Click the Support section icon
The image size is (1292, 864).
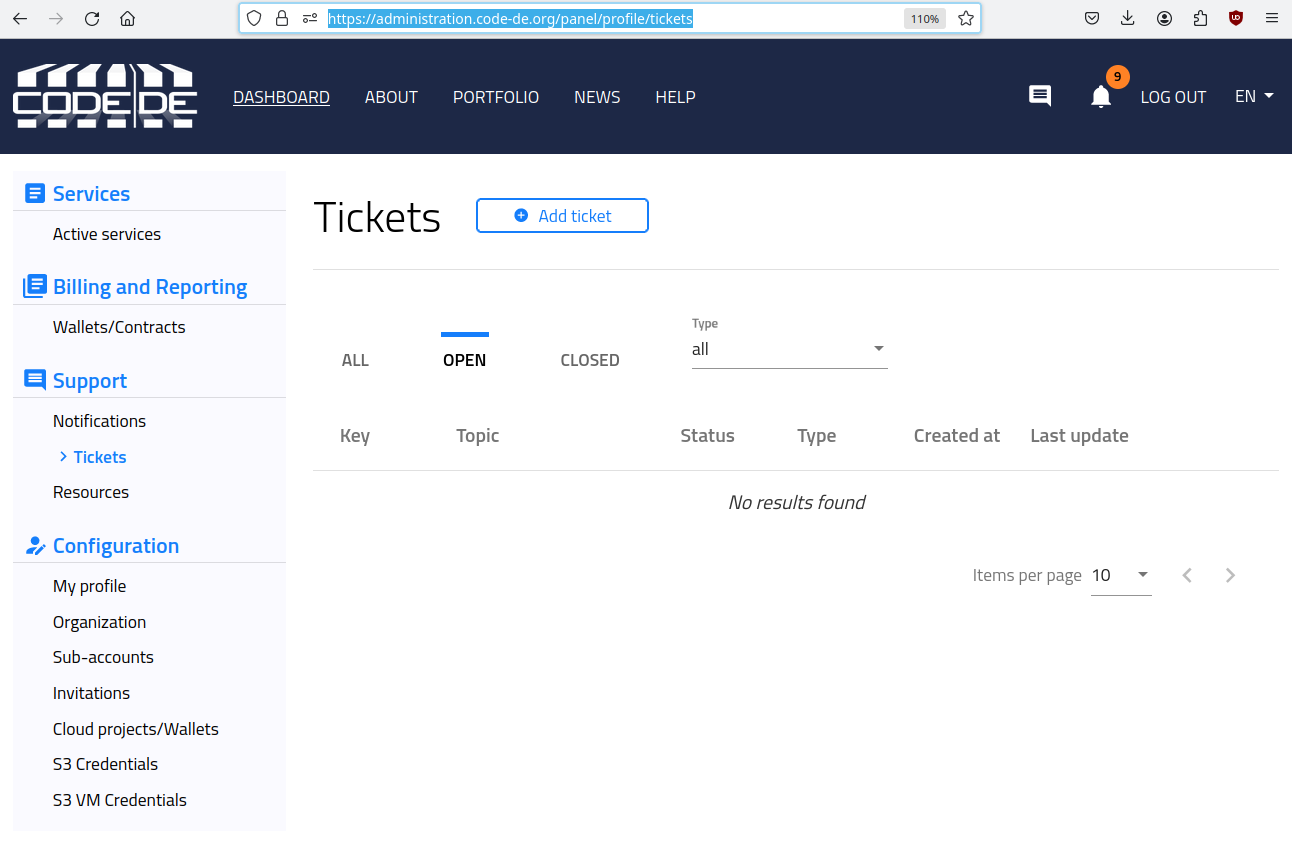coord(35,380)
